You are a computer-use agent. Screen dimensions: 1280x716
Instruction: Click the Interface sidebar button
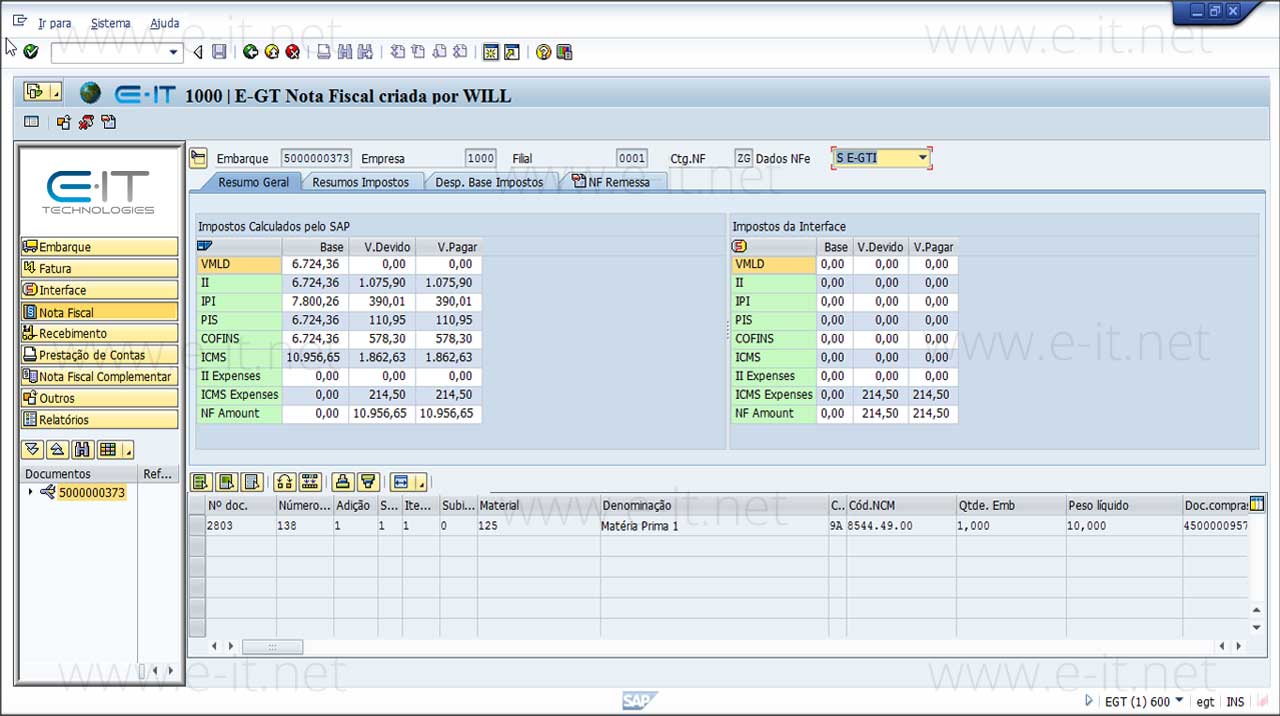tap(99, 290)
